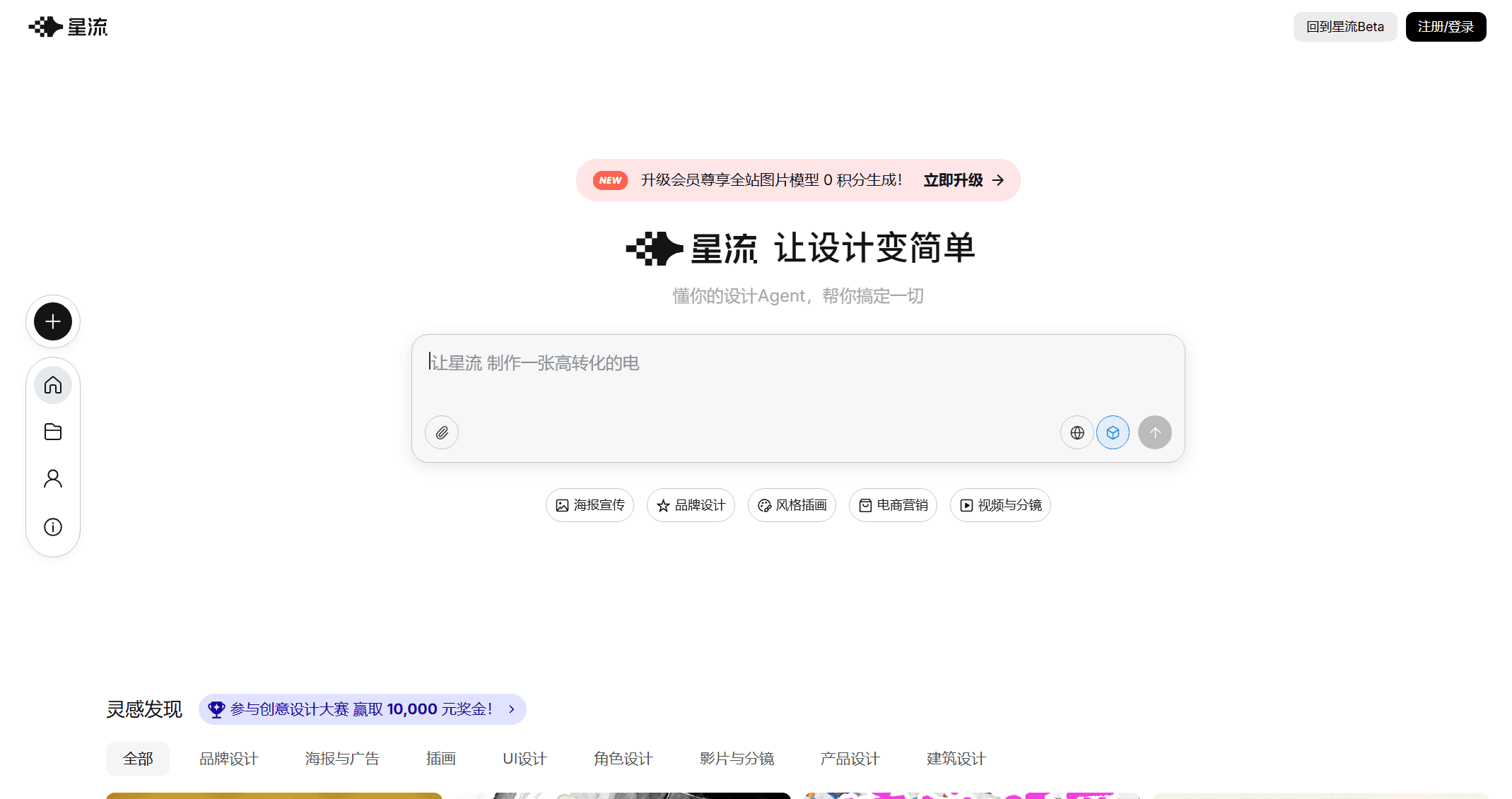This screenshot has width=1512, height=799.
Task: Click the 星流 logo at top left
Action: 67,27
